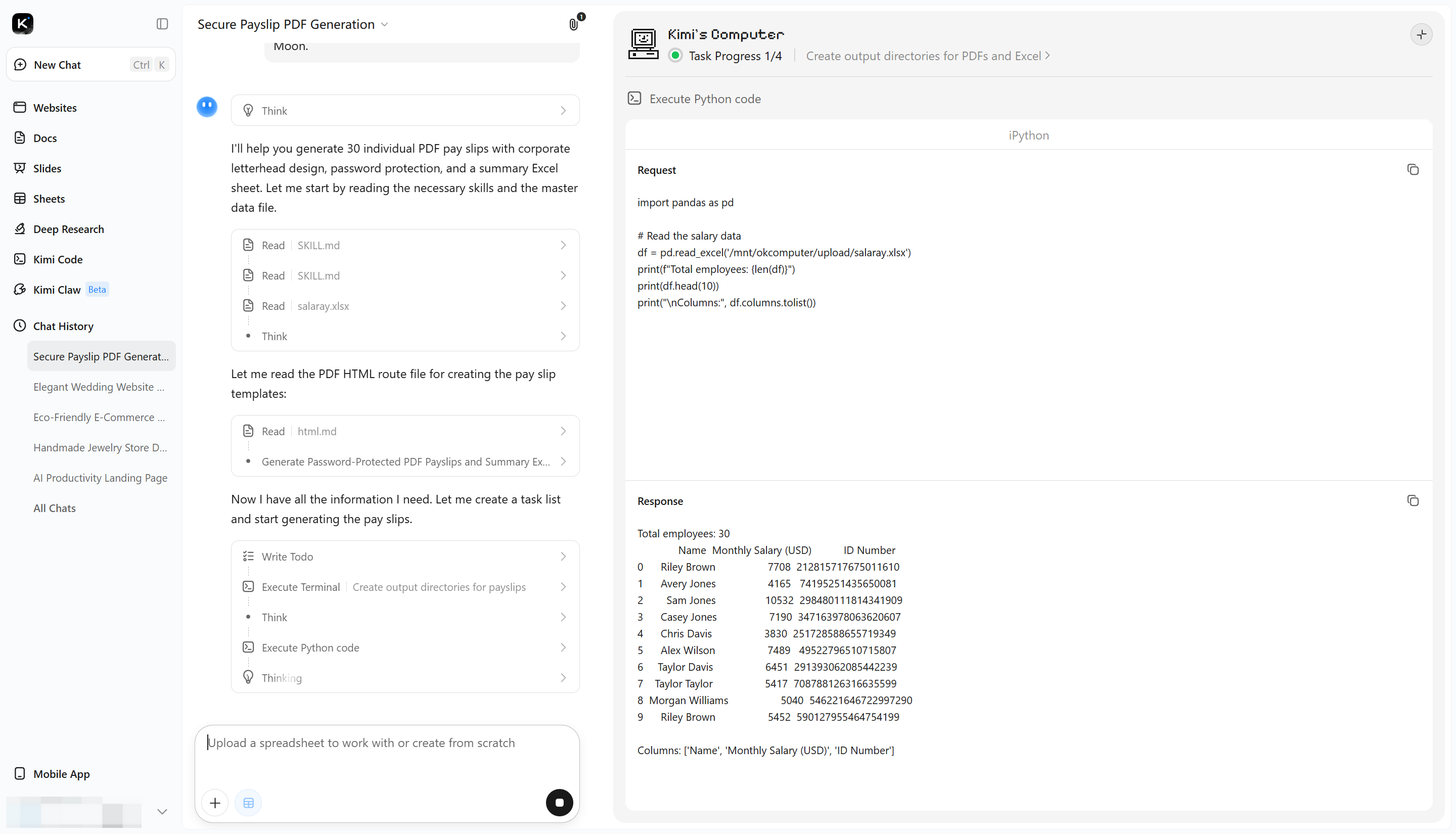Open Elegant Wedding Website chat
Viewport: 1456px width, 834px height.
tap(99, 387)
